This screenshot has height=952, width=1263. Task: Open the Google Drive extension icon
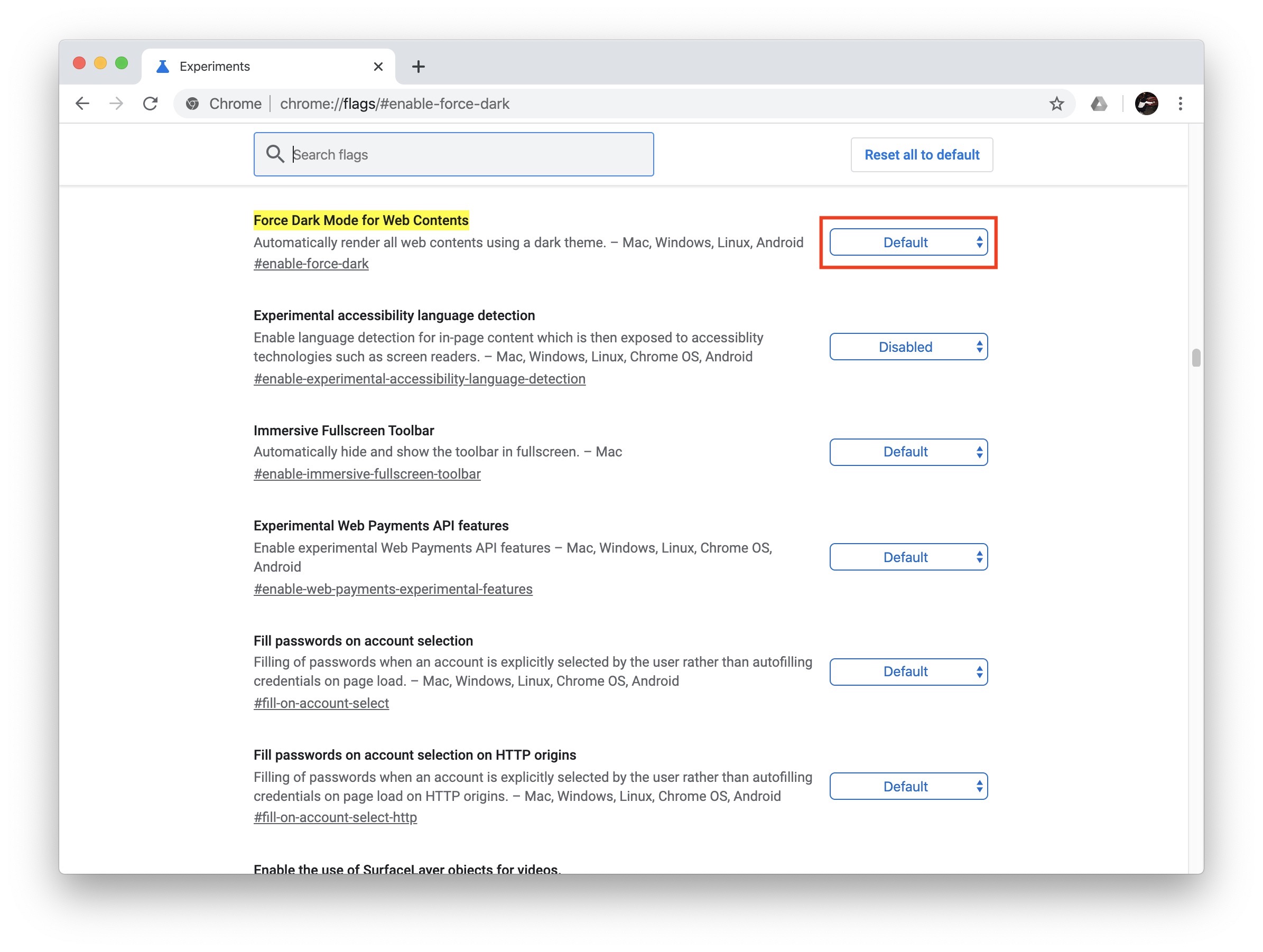(x=1099, y=104)
